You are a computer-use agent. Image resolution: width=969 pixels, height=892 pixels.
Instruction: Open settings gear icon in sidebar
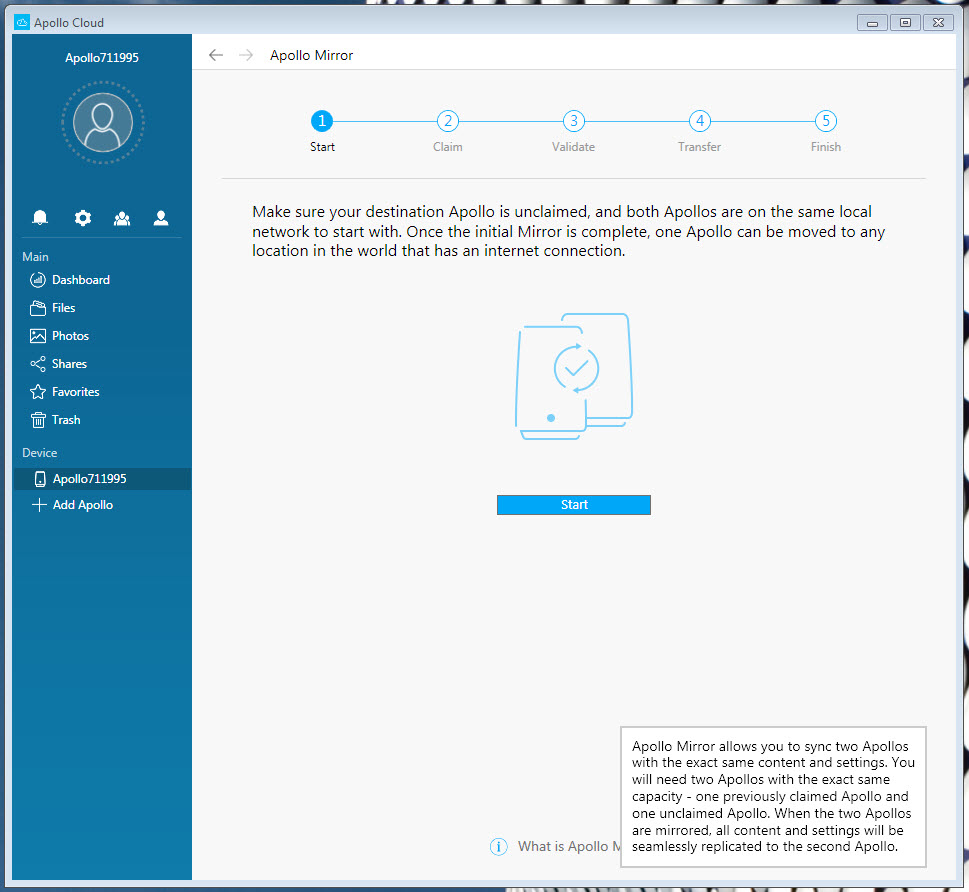(x=82, y=218)
